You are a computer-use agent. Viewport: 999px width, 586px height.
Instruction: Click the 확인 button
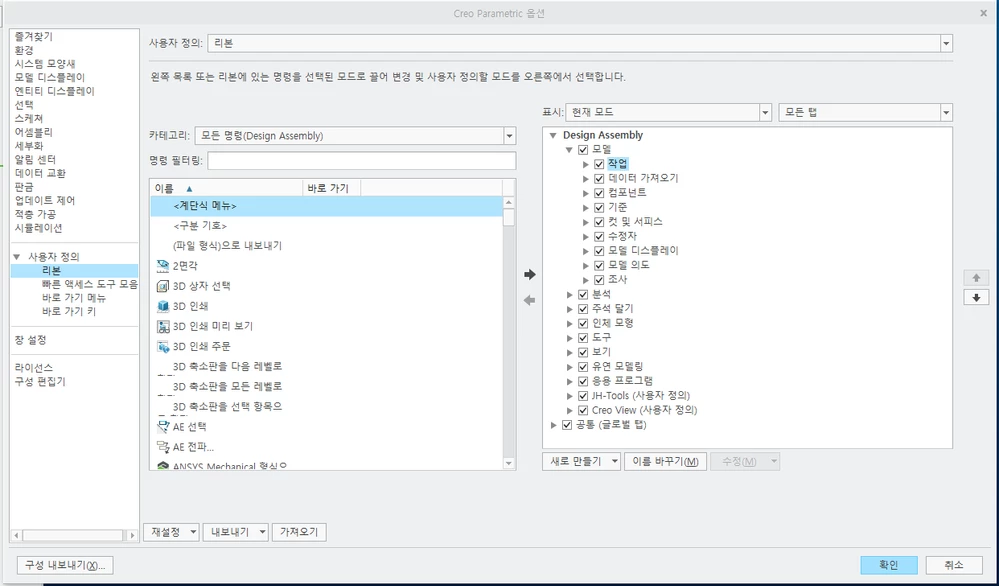click(888, 564)
